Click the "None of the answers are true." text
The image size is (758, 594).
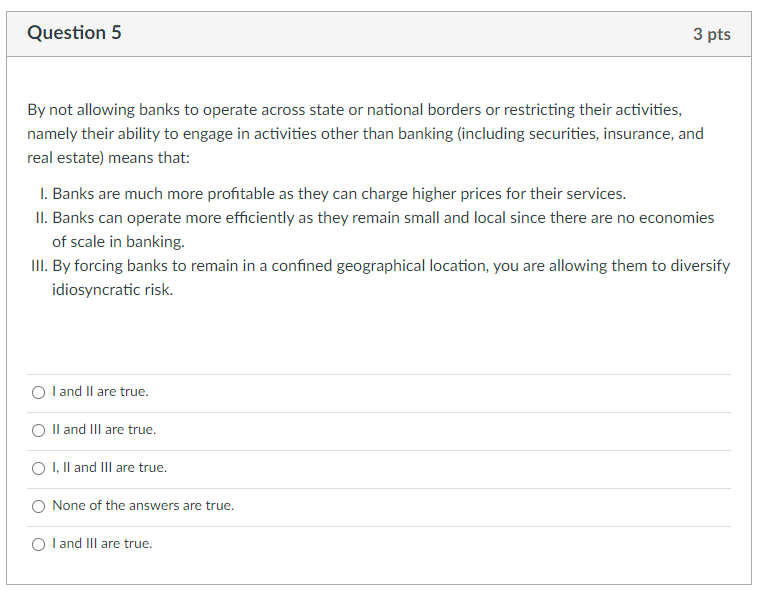point(143,506)
